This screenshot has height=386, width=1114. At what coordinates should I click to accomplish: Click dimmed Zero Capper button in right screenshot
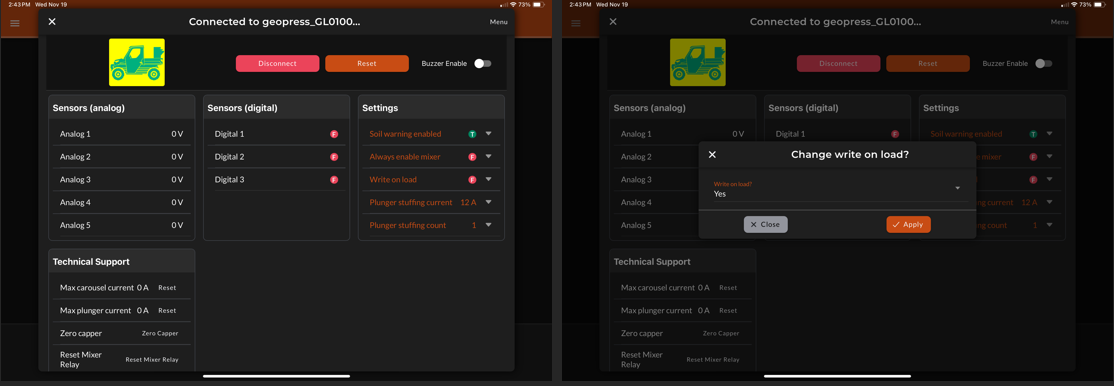721,333
